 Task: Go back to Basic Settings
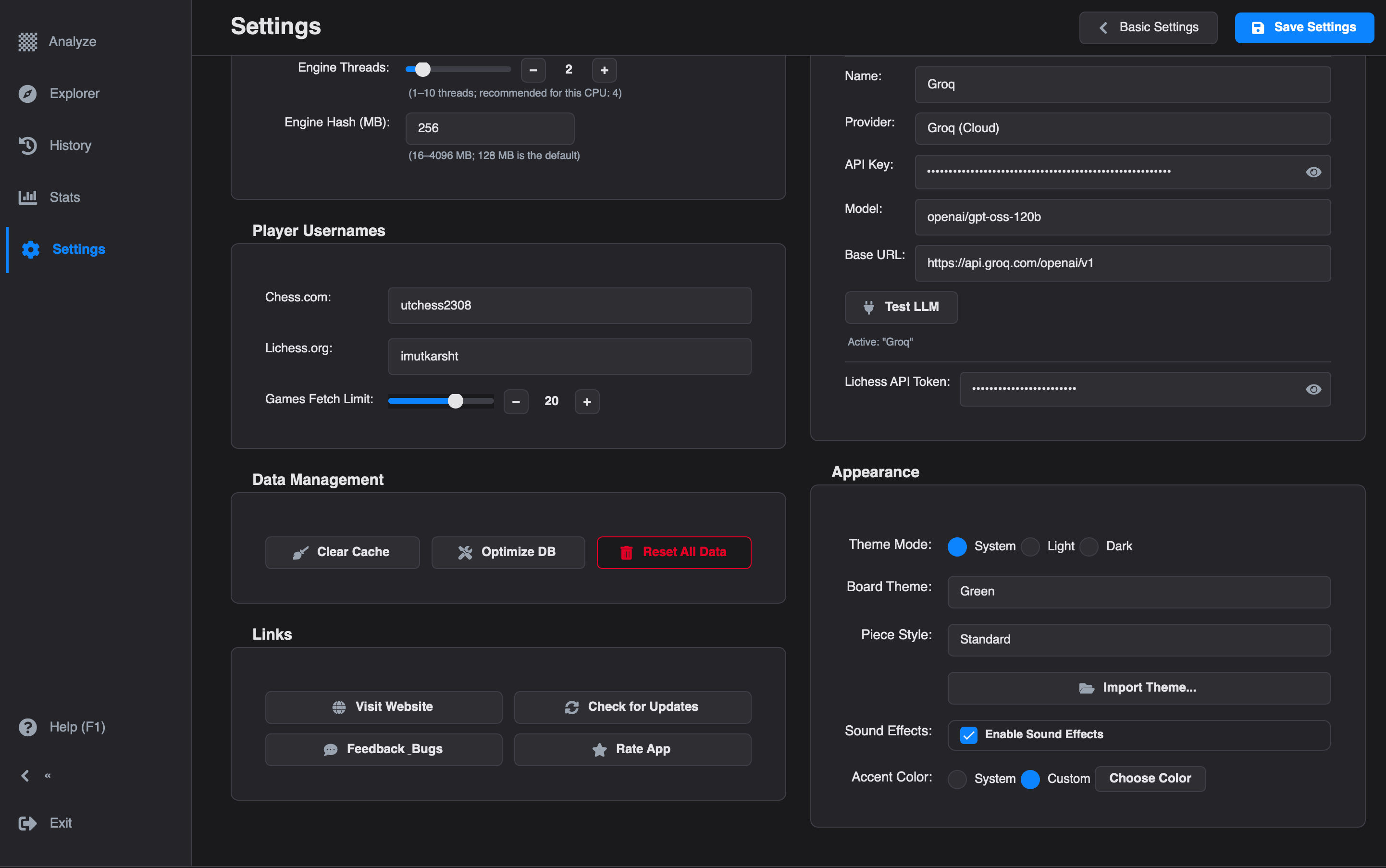point(1148,27)
